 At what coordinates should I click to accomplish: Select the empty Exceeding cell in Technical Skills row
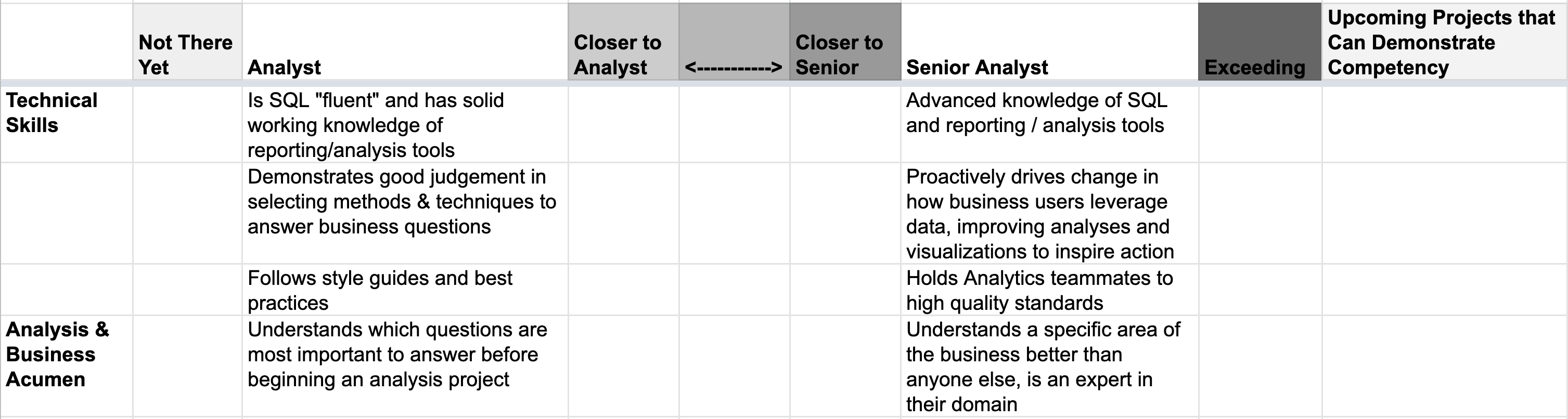tap(1259, 123)
